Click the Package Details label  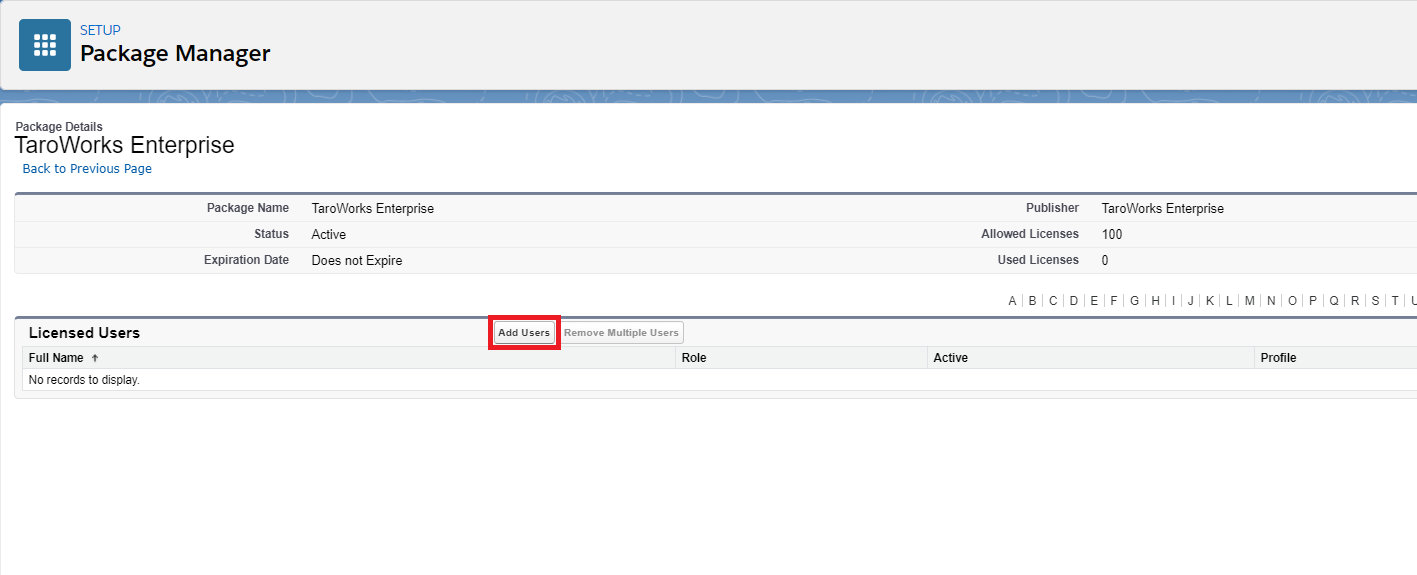pos(59,127)
